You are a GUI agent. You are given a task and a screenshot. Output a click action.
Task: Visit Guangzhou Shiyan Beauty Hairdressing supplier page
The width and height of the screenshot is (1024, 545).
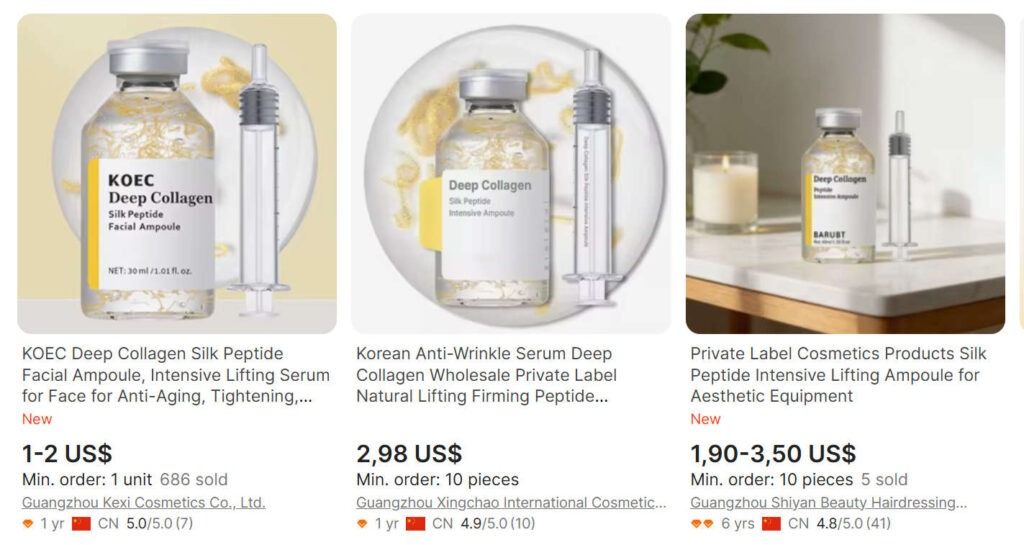point(828,503)
